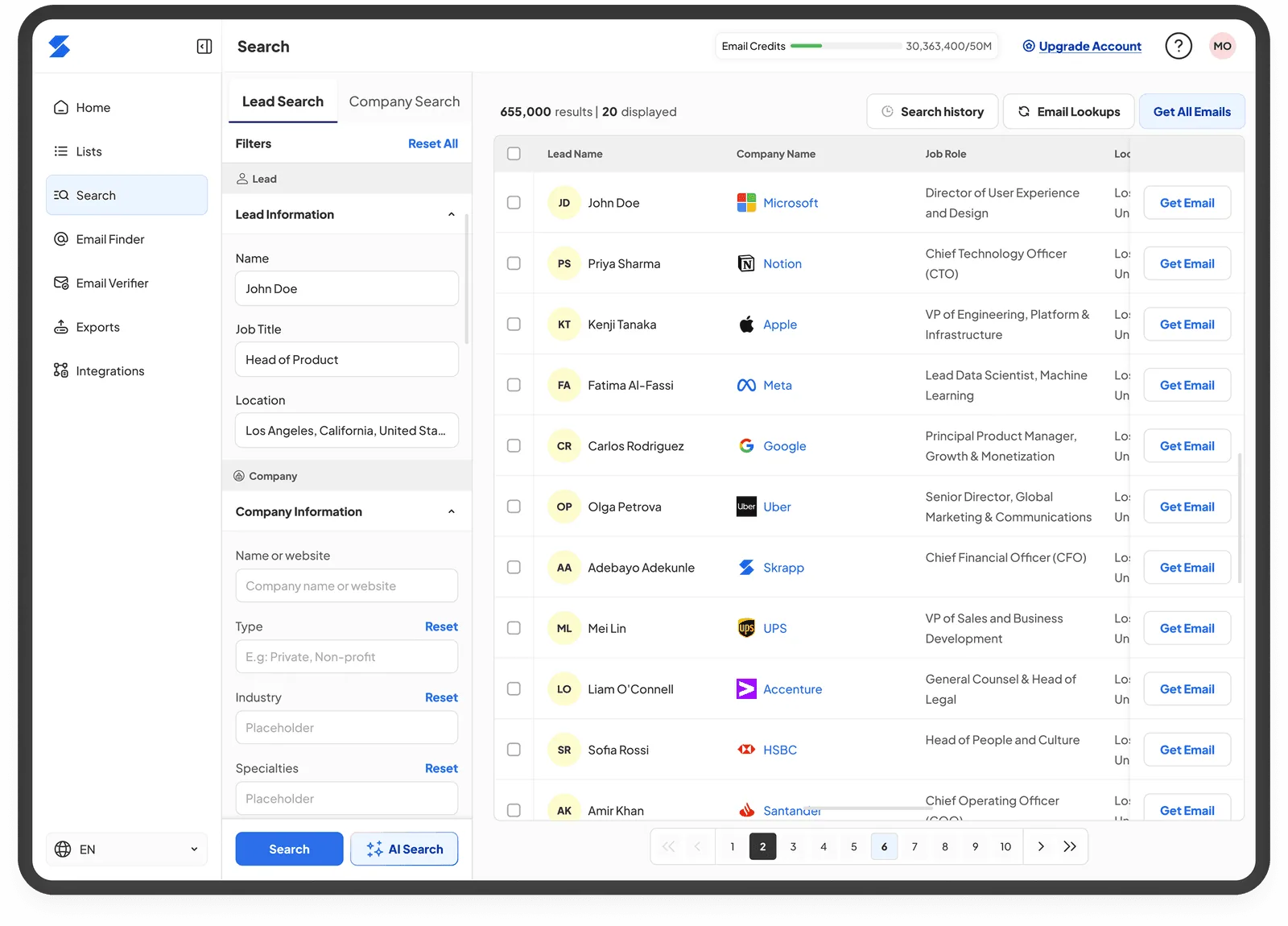
Task: Click the Email Credits progress bar
Action: tap(845, 46)
